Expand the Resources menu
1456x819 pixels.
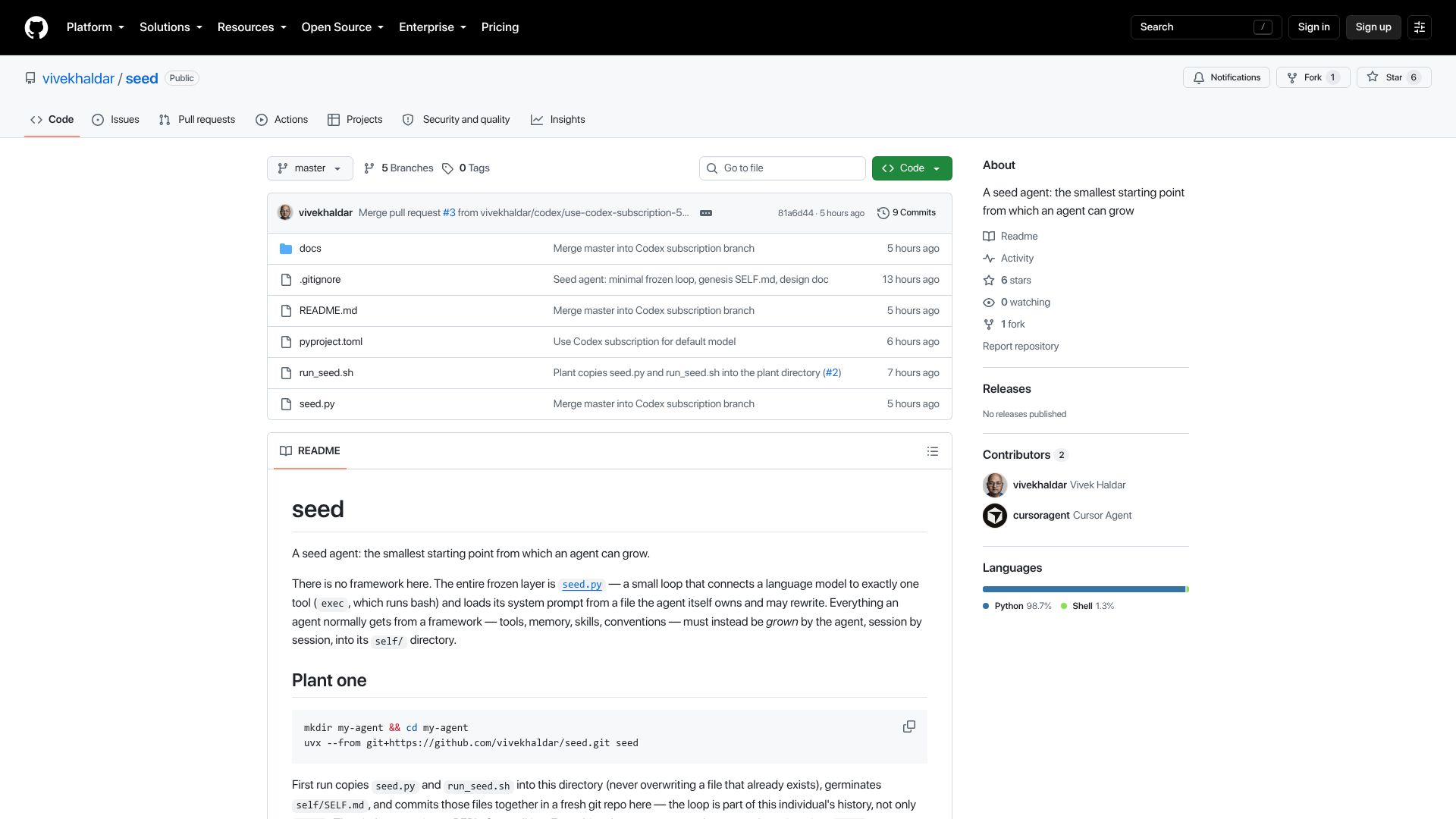coord(253,27)
